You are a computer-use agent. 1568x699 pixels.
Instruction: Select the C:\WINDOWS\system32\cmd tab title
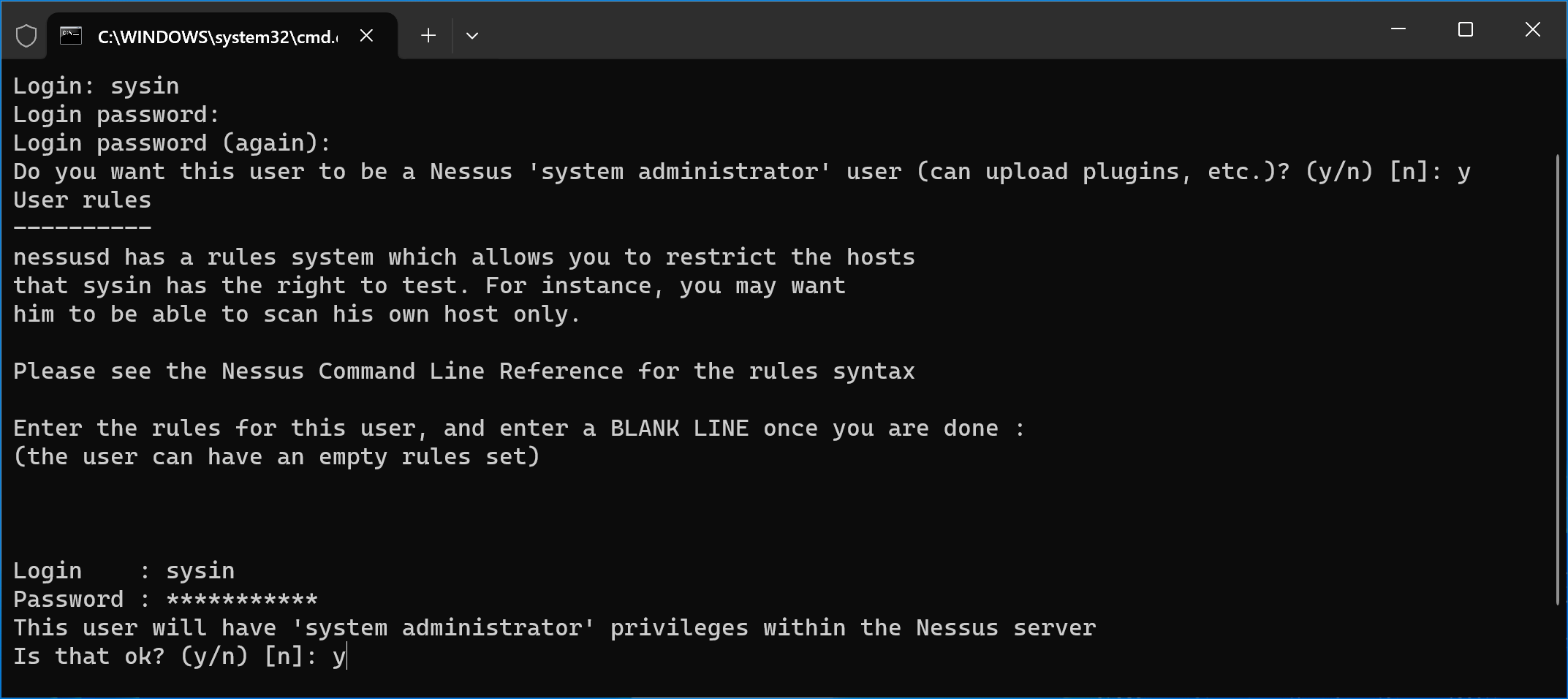coord(218,37)
